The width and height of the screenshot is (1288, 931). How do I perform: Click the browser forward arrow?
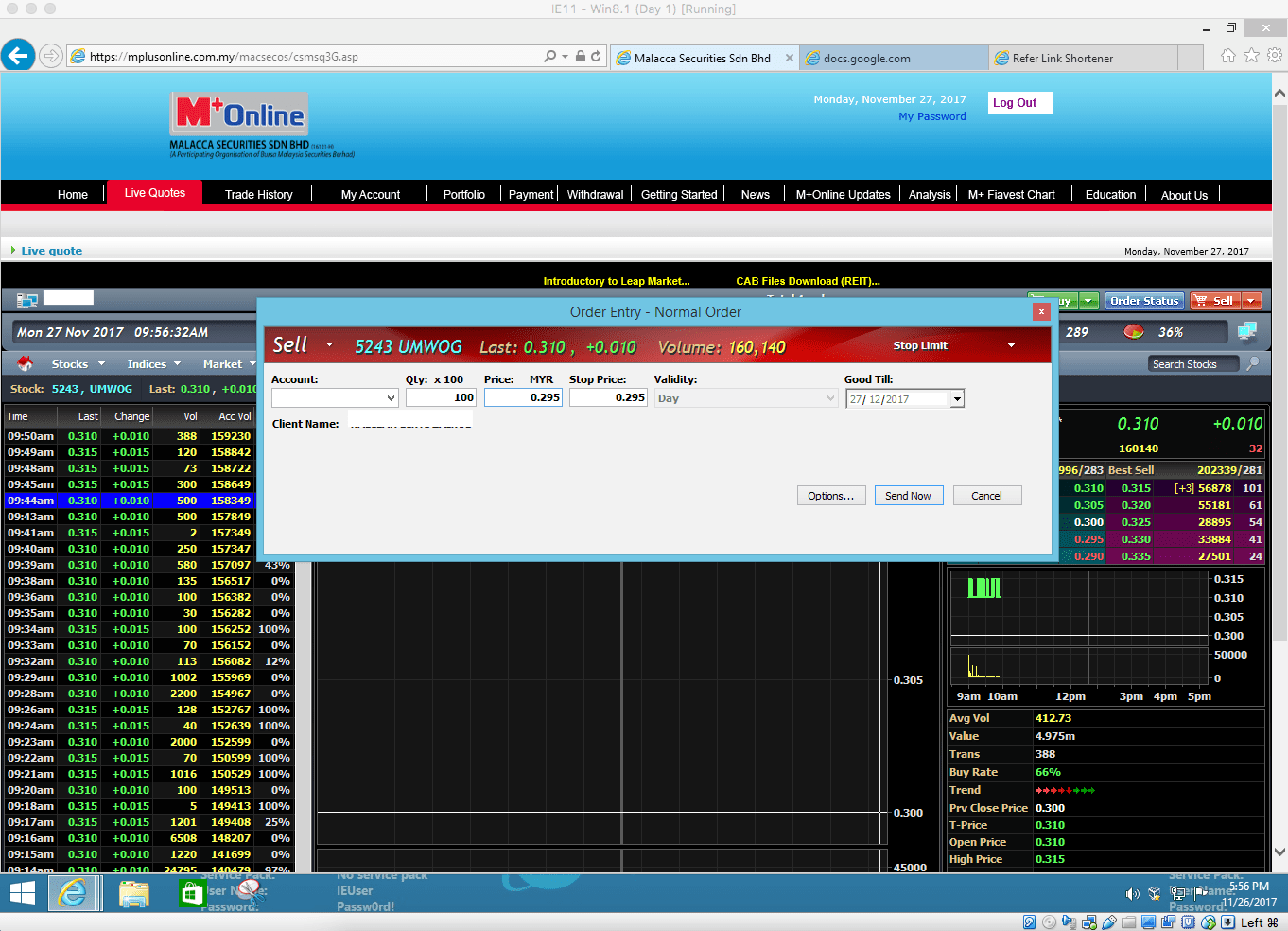51,57
